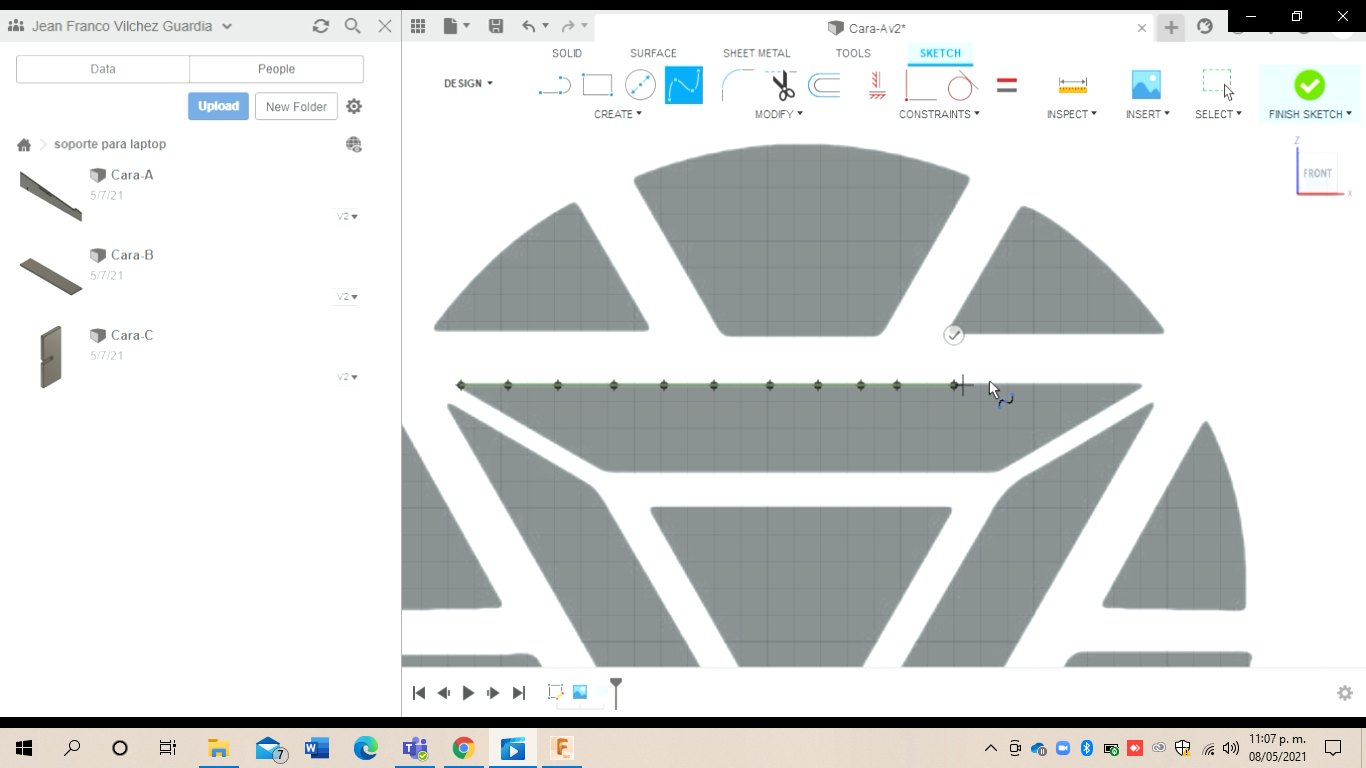1366x768 pixels.
Task: Click the Select window tool icon
Action: 1217,85
